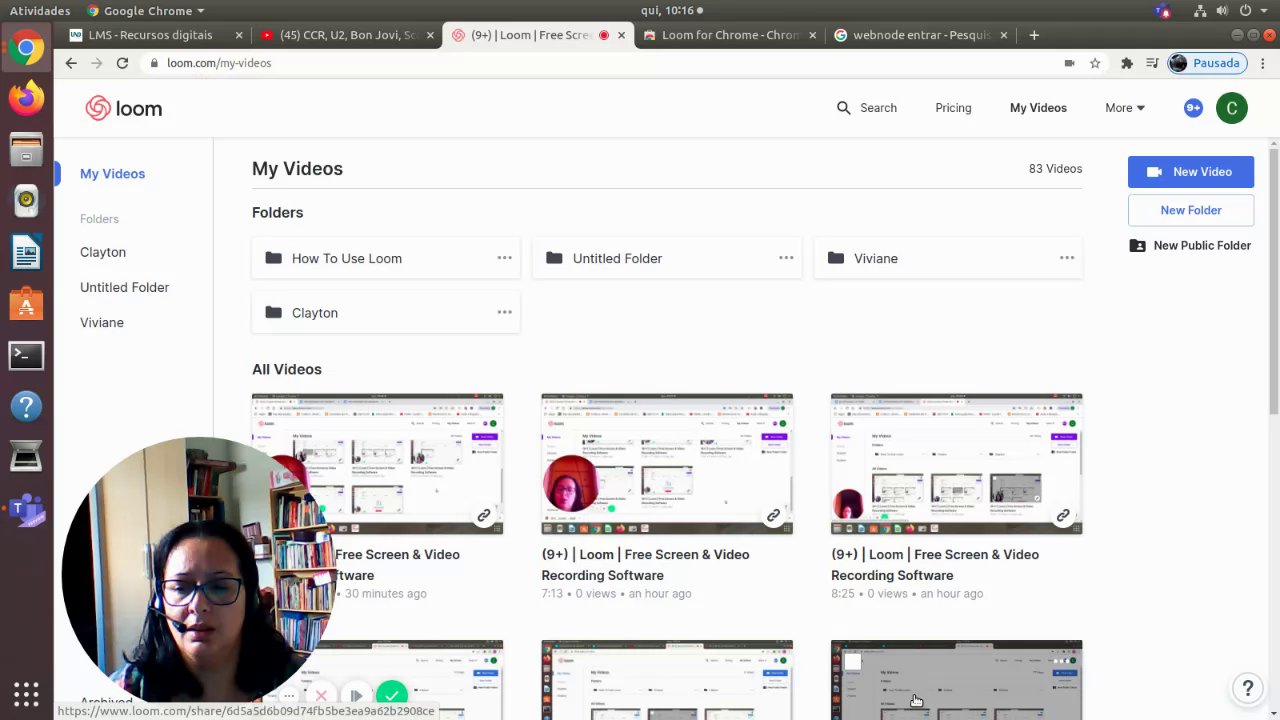Click the camera icon in address bar
The width and height of the screenshot is (1280, 720).
[1069, 63]
